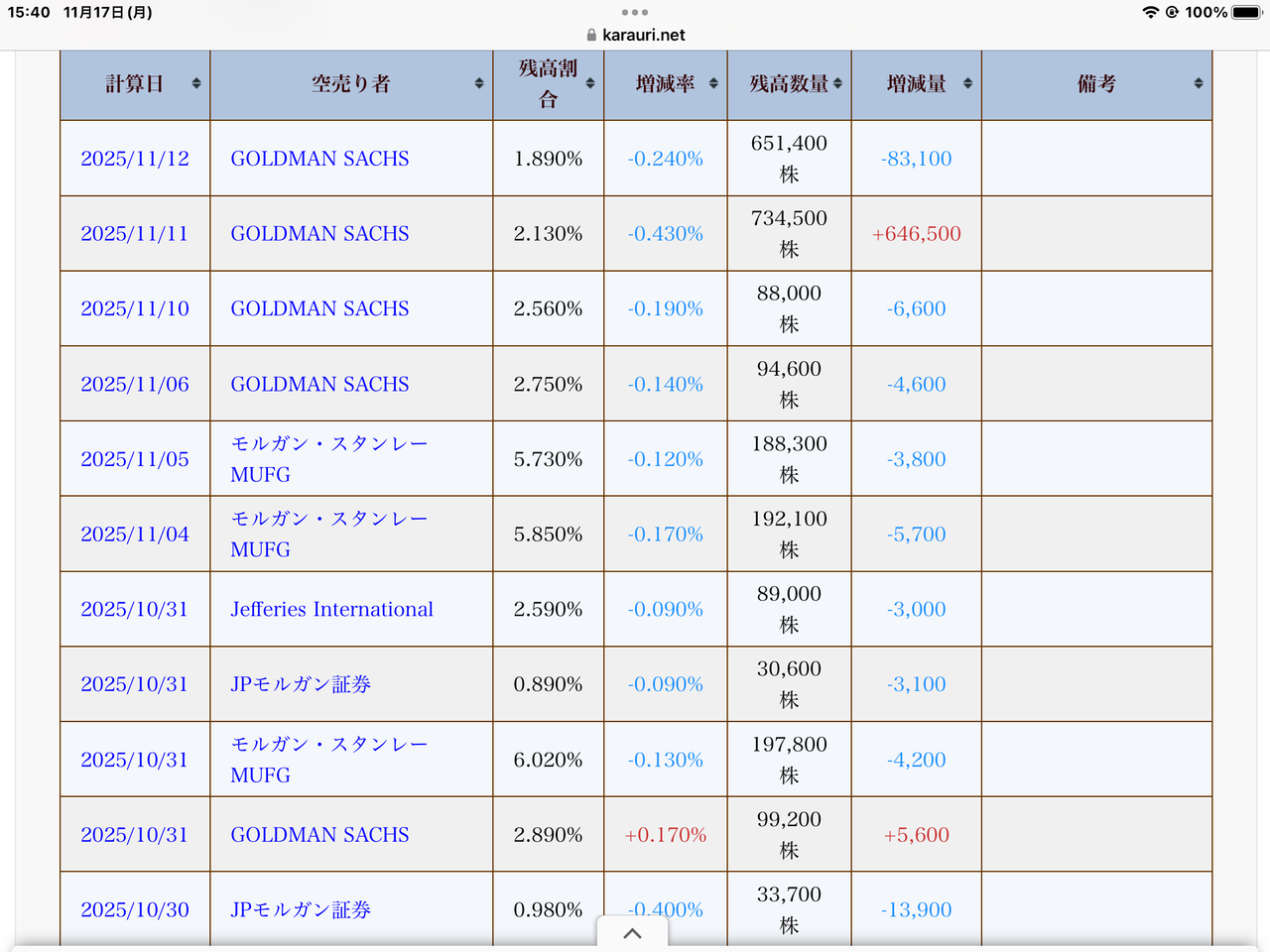Open the JPモルガン証券 link
Image resolution: width=1270 pixels, height=952 pixels.
click(300, 683)
